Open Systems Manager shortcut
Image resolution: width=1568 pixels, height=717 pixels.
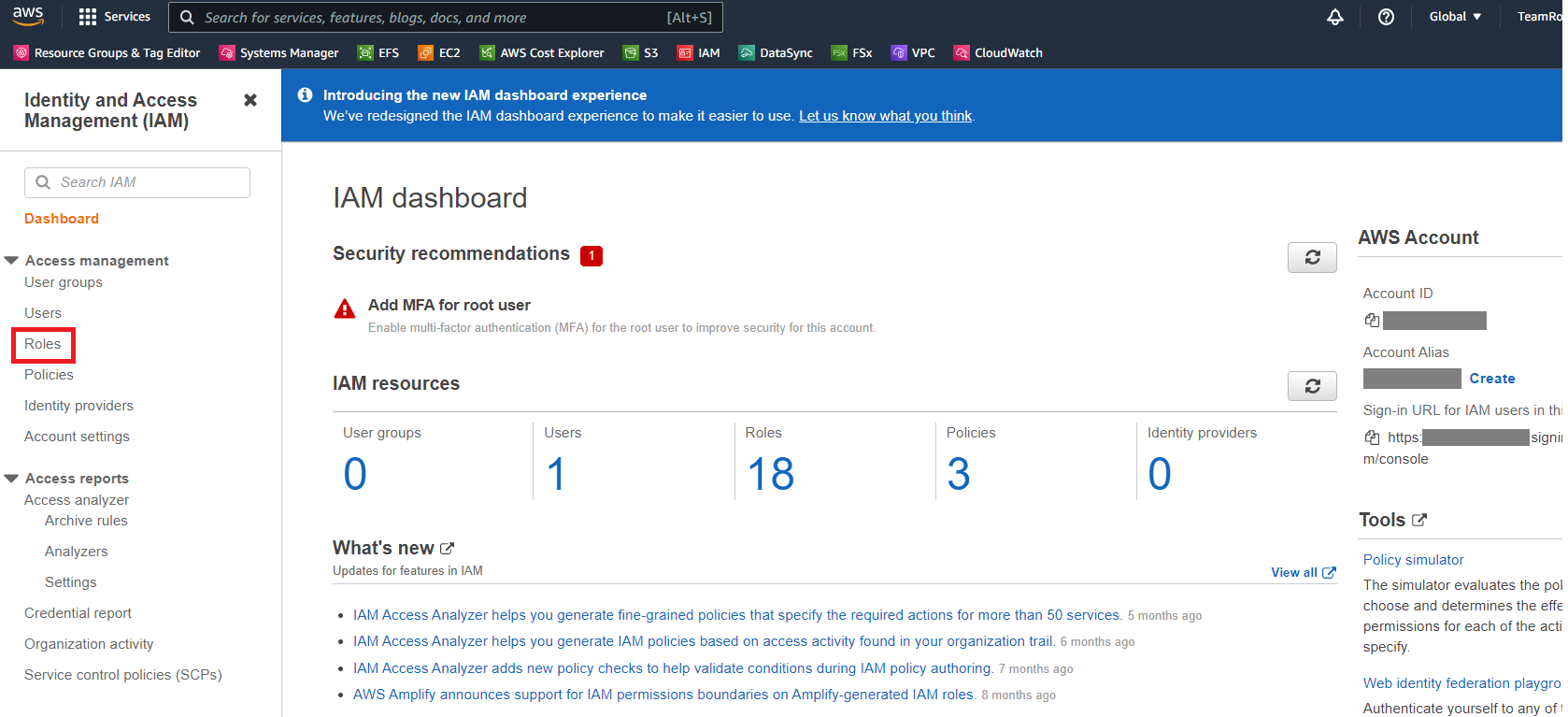[278, 53]
